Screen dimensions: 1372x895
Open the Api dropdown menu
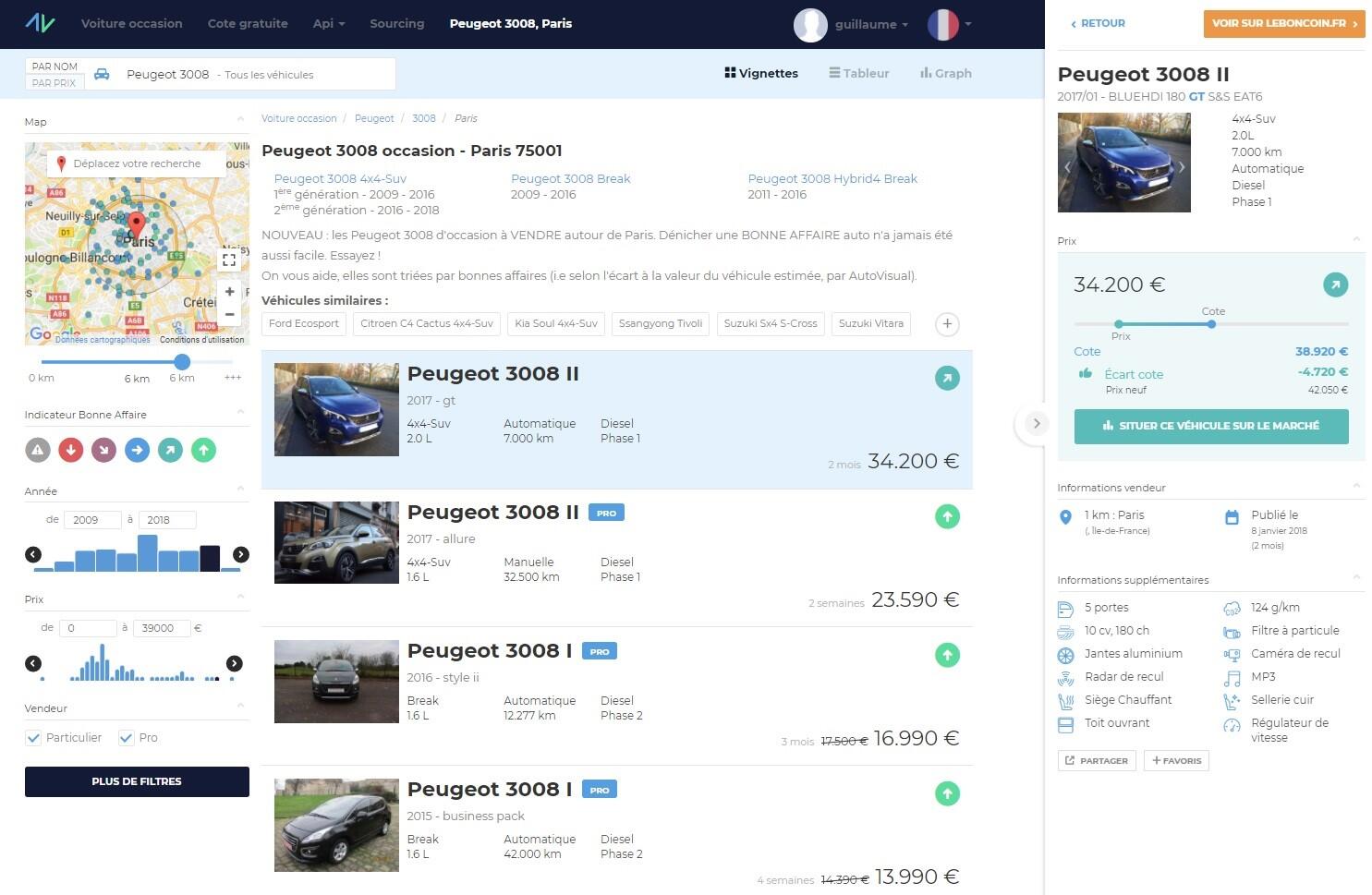[329, 23]
